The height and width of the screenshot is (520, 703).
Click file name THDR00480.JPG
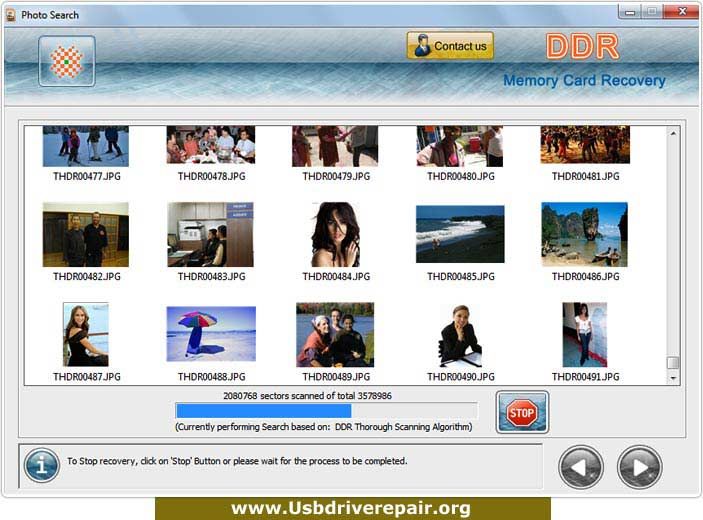click(460, 177)
